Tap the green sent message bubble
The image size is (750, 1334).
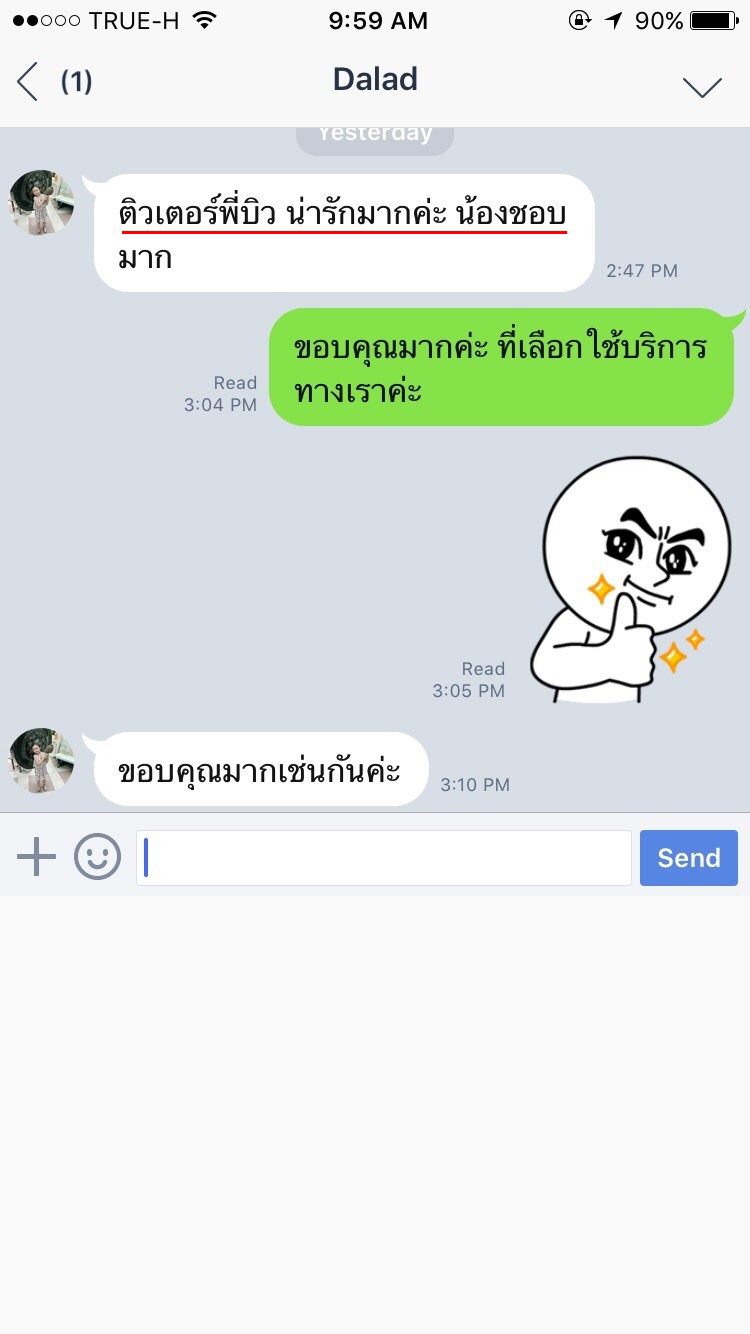(x=502, y=367)
